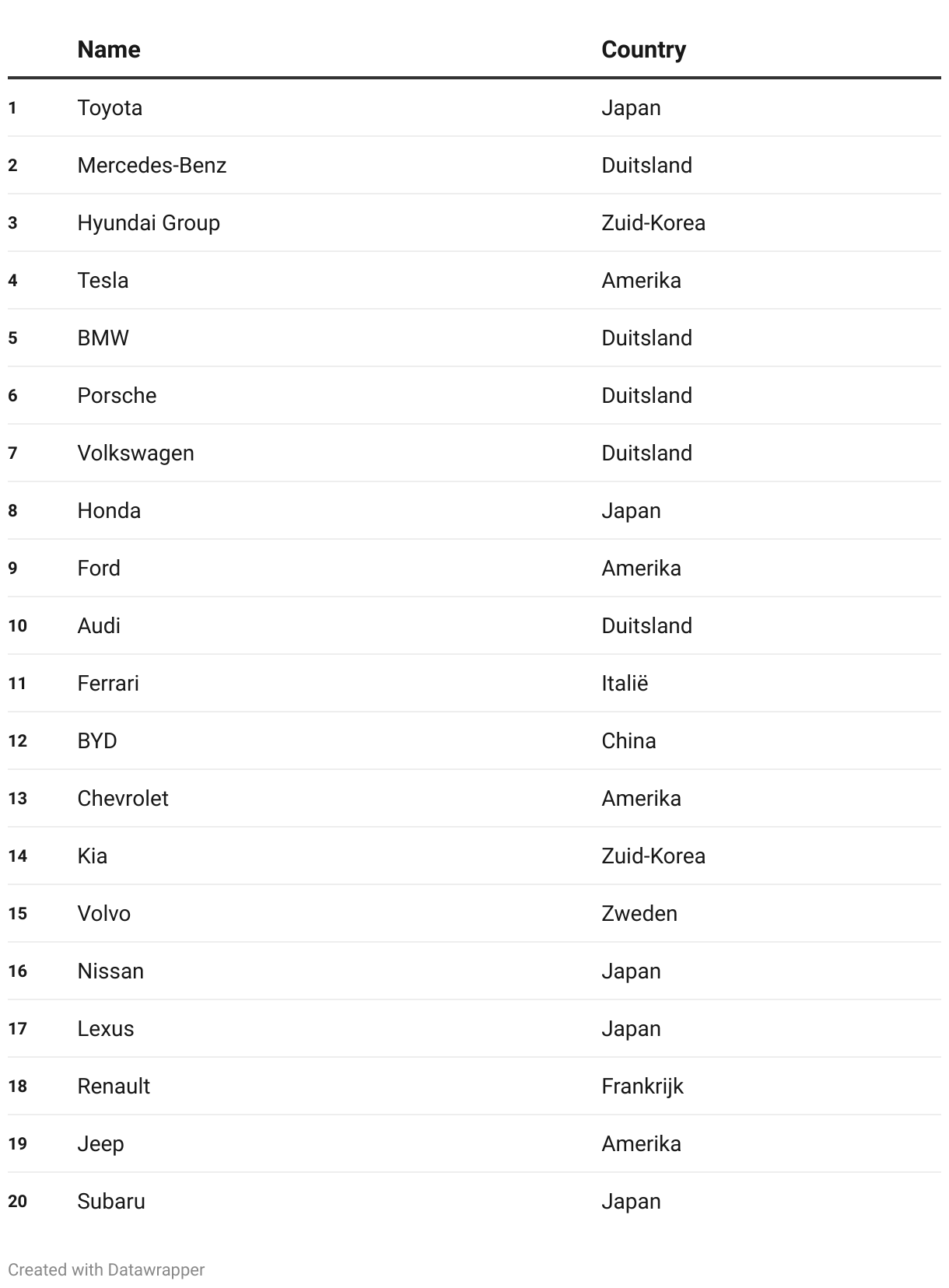Click on Tesla in the table

103,280
